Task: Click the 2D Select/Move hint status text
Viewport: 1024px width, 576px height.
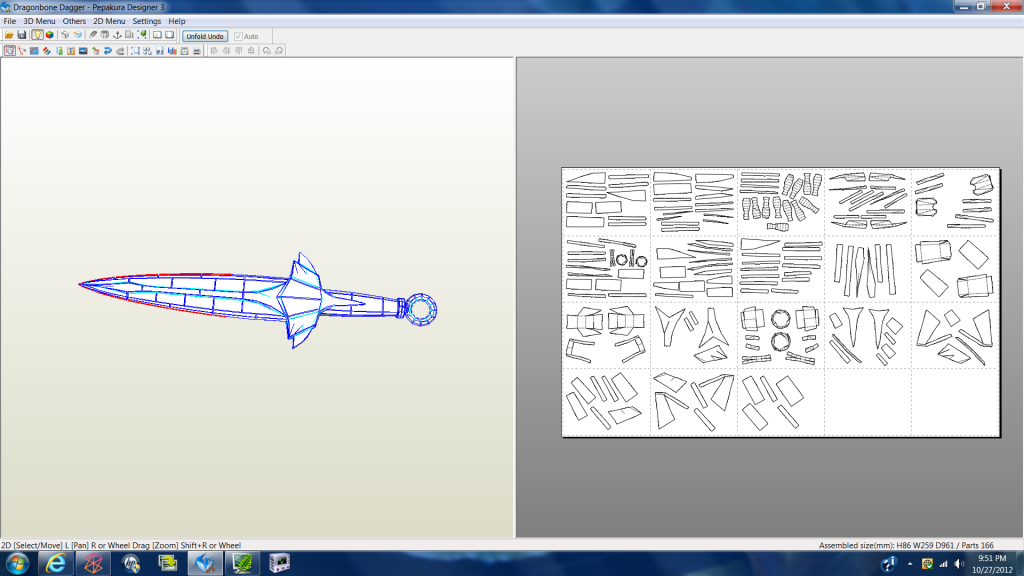Action: click(121, 545)
